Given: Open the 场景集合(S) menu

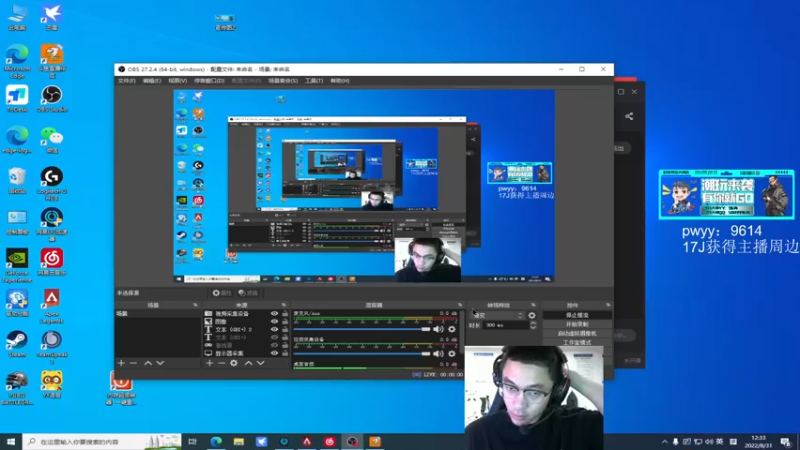Looking at the screenshot, I should tap(283, 81).
